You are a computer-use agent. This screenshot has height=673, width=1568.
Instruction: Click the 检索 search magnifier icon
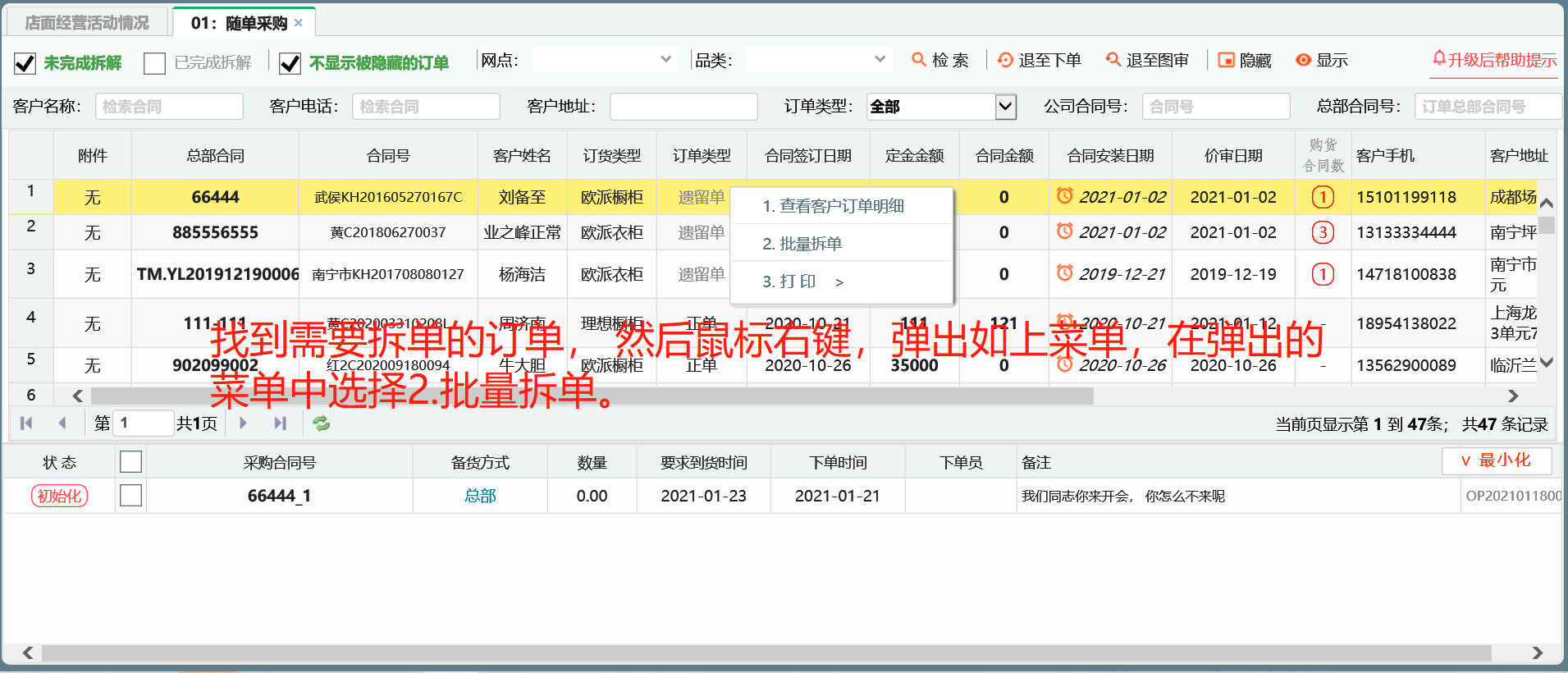pos(919,60)
